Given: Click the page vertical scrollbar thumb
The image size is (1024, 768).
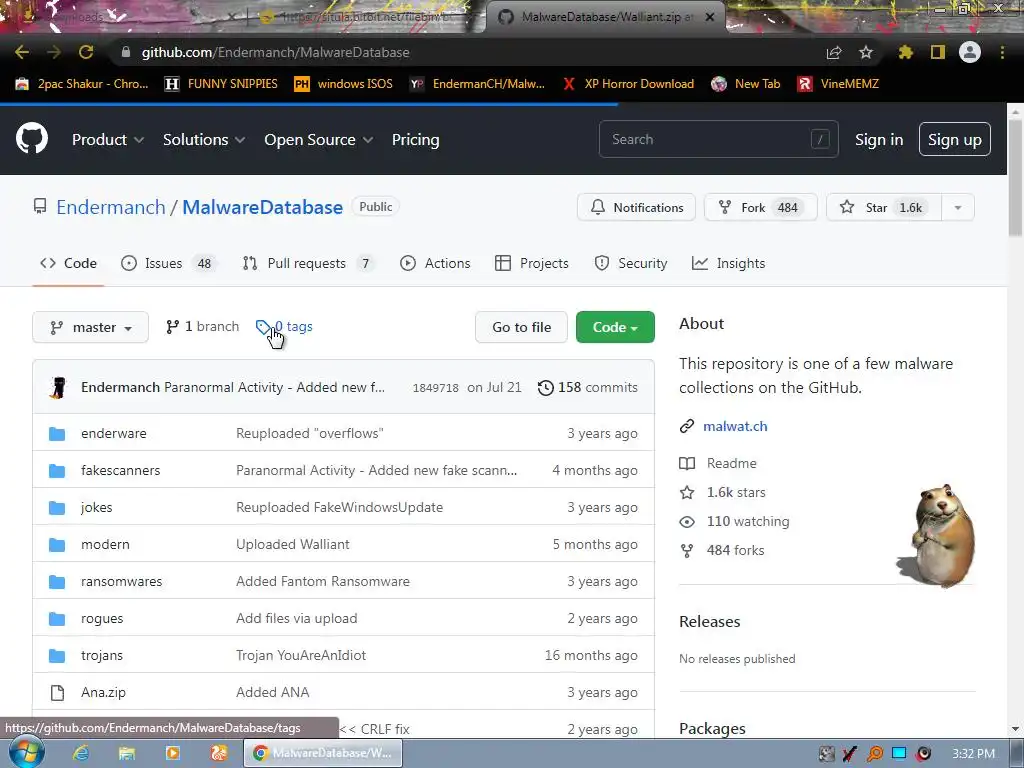Looking at the screenshot, I should click(1015, 178).
